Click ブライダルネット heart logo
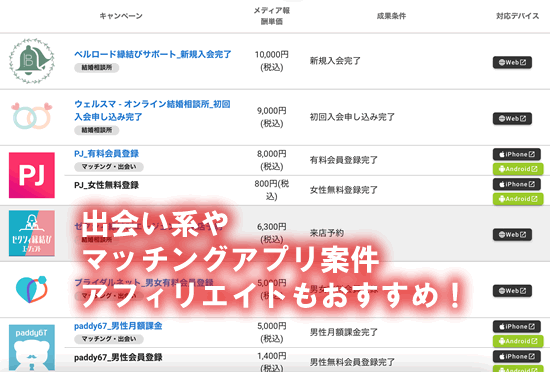The width and height of the screenshot is (550, 372). point(32,290)
